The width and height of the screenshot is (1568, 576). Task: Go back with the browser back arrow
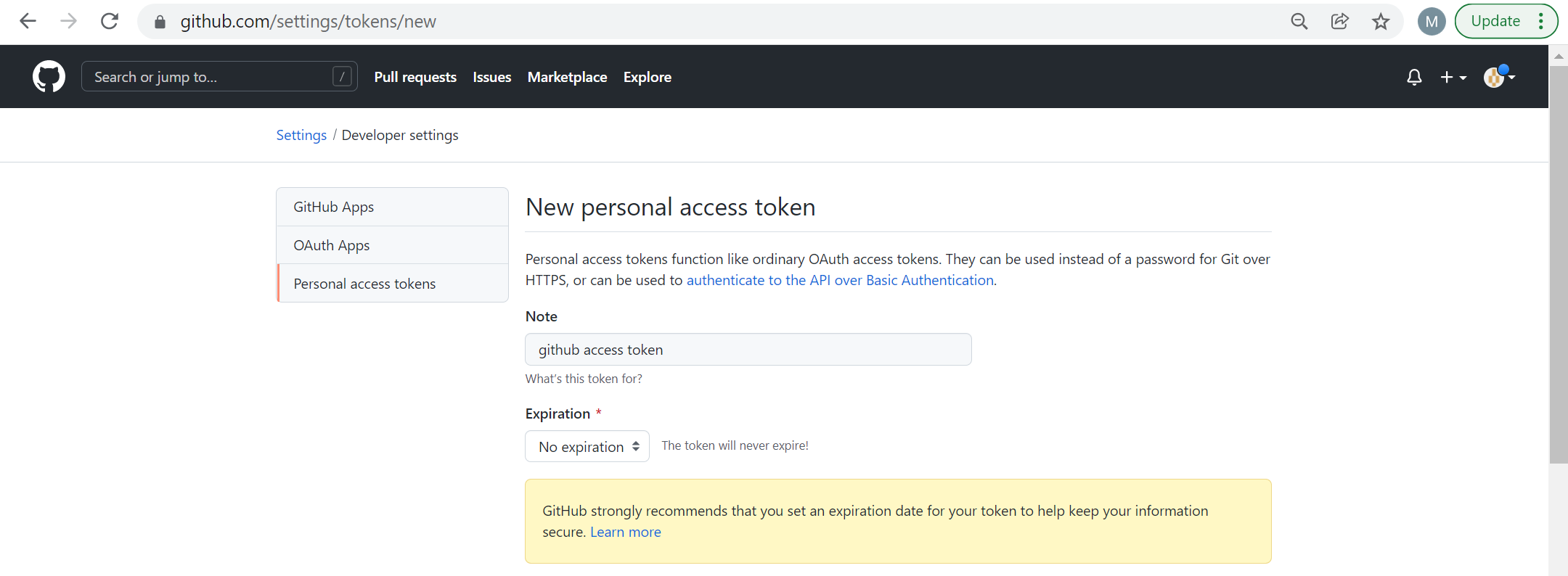pyautogui.click(x=28, y=21)
